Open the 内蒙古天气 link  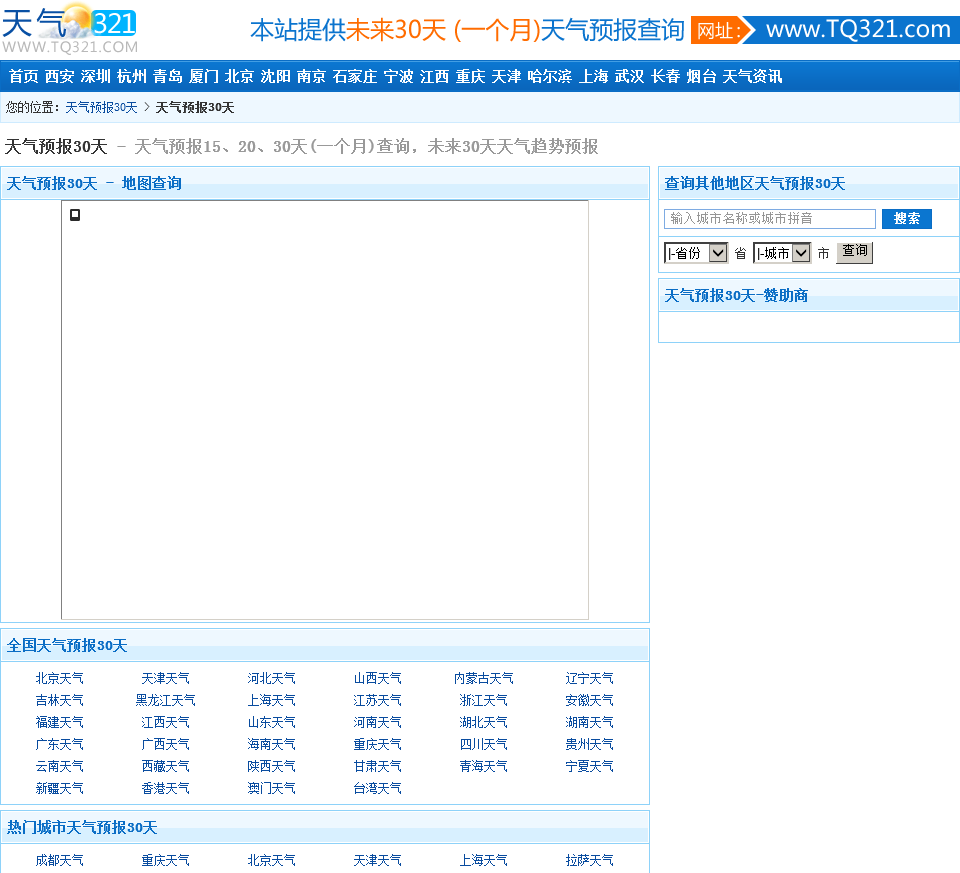484,679
